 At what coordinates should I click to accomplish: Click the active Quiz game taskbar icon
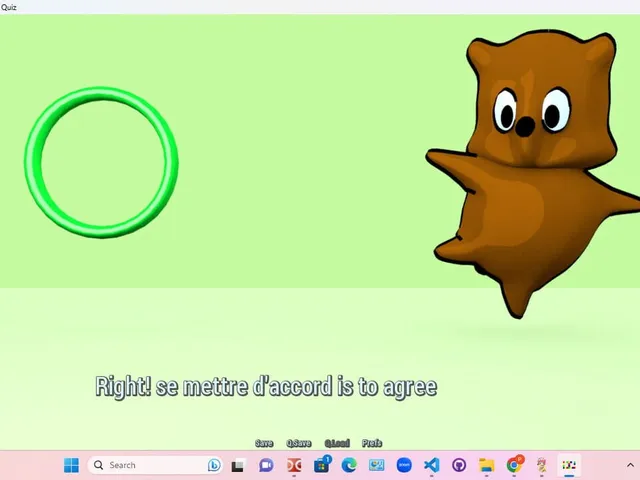coord(569,465)
